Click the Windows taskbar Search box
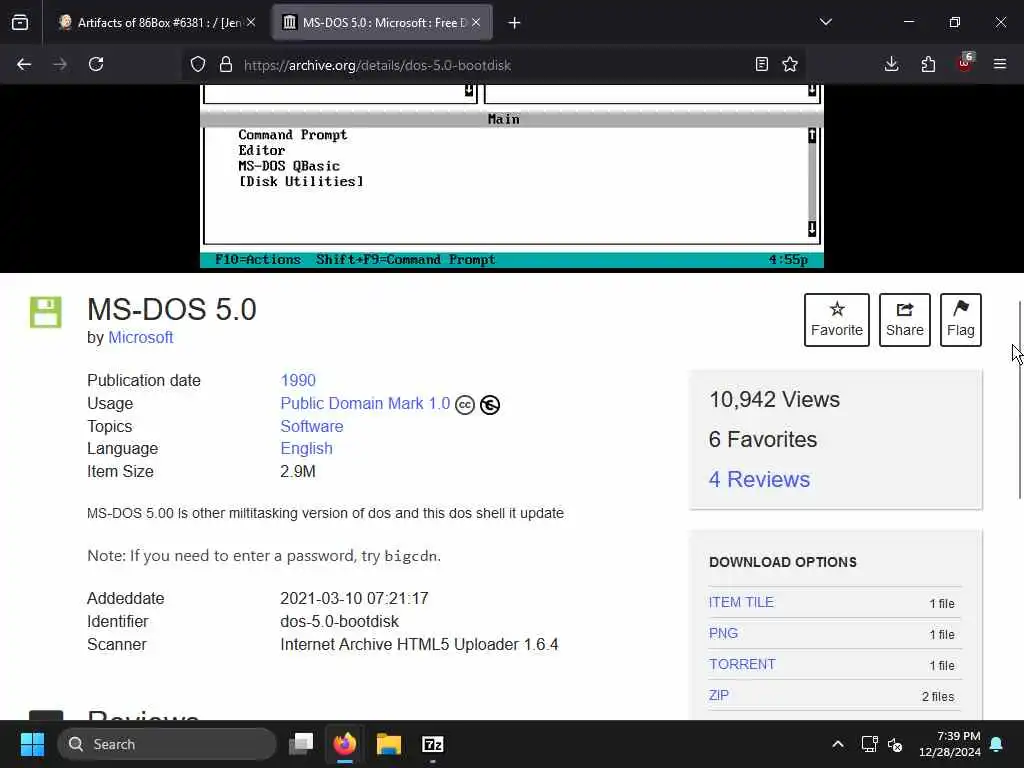 pos(167,744)
